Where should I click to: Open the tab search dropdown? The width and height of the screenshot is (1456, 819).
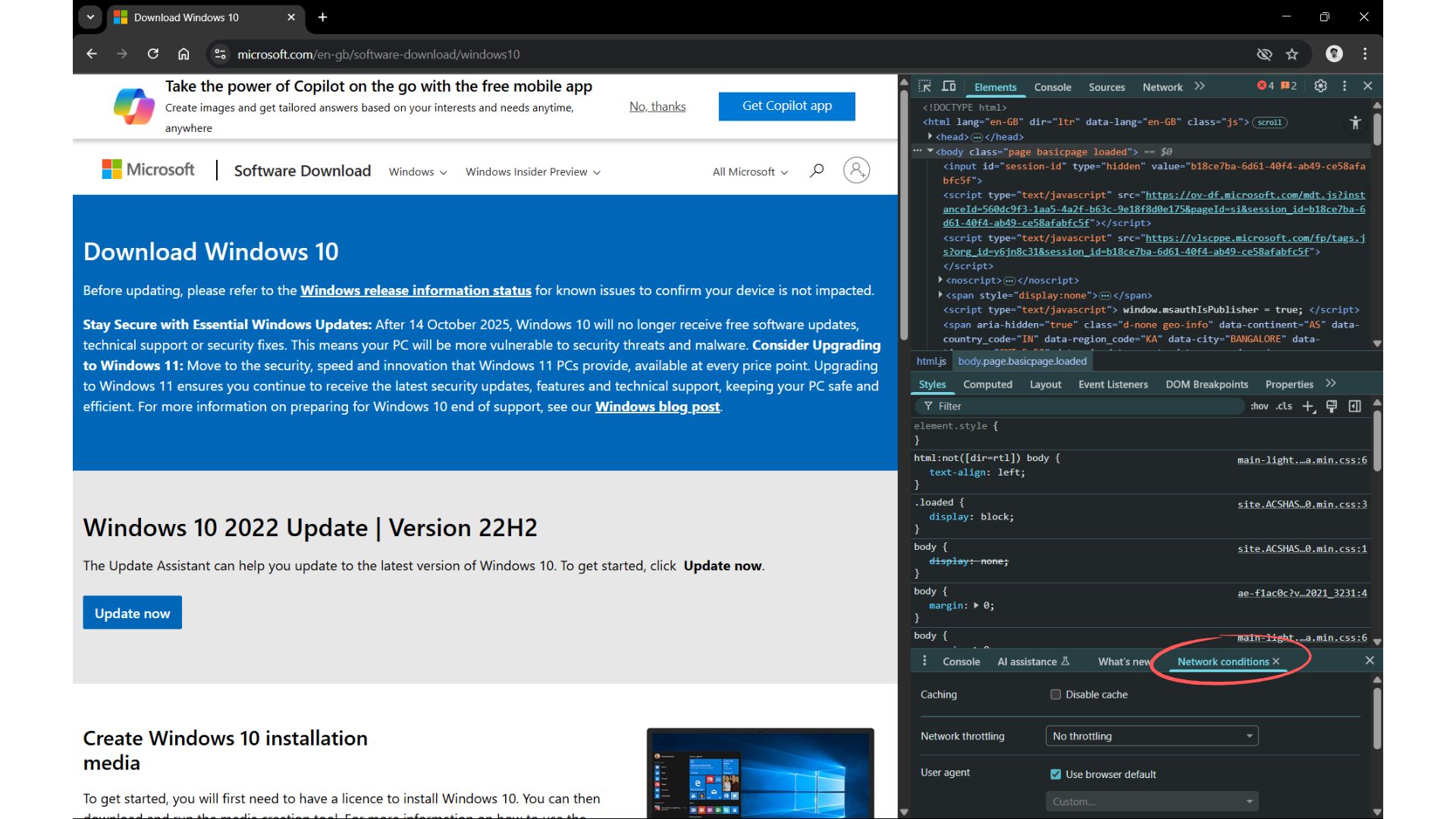(x=90, y=17)
